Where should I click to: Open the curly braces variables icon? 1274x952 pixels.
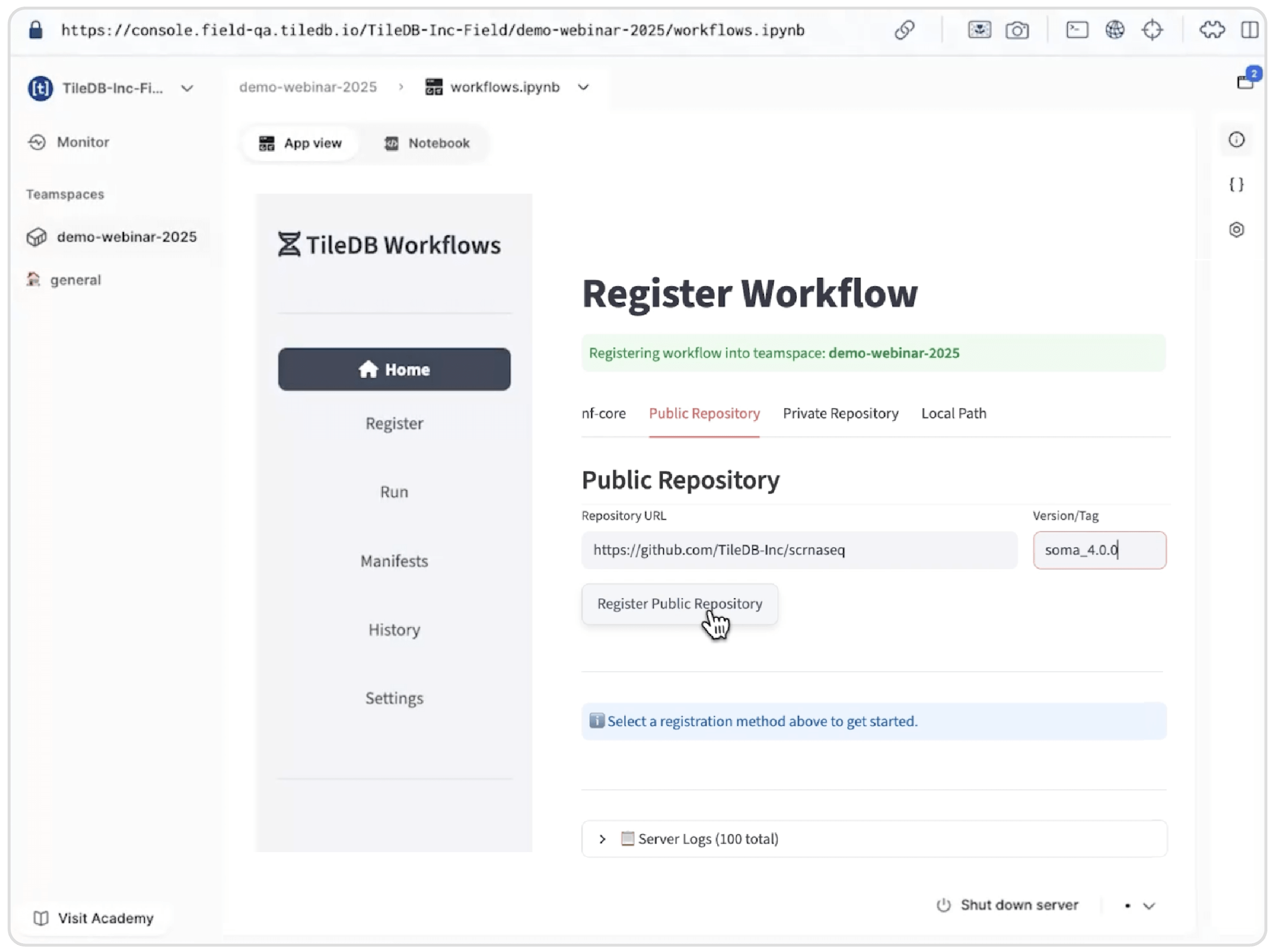(x=1237, y=184)
